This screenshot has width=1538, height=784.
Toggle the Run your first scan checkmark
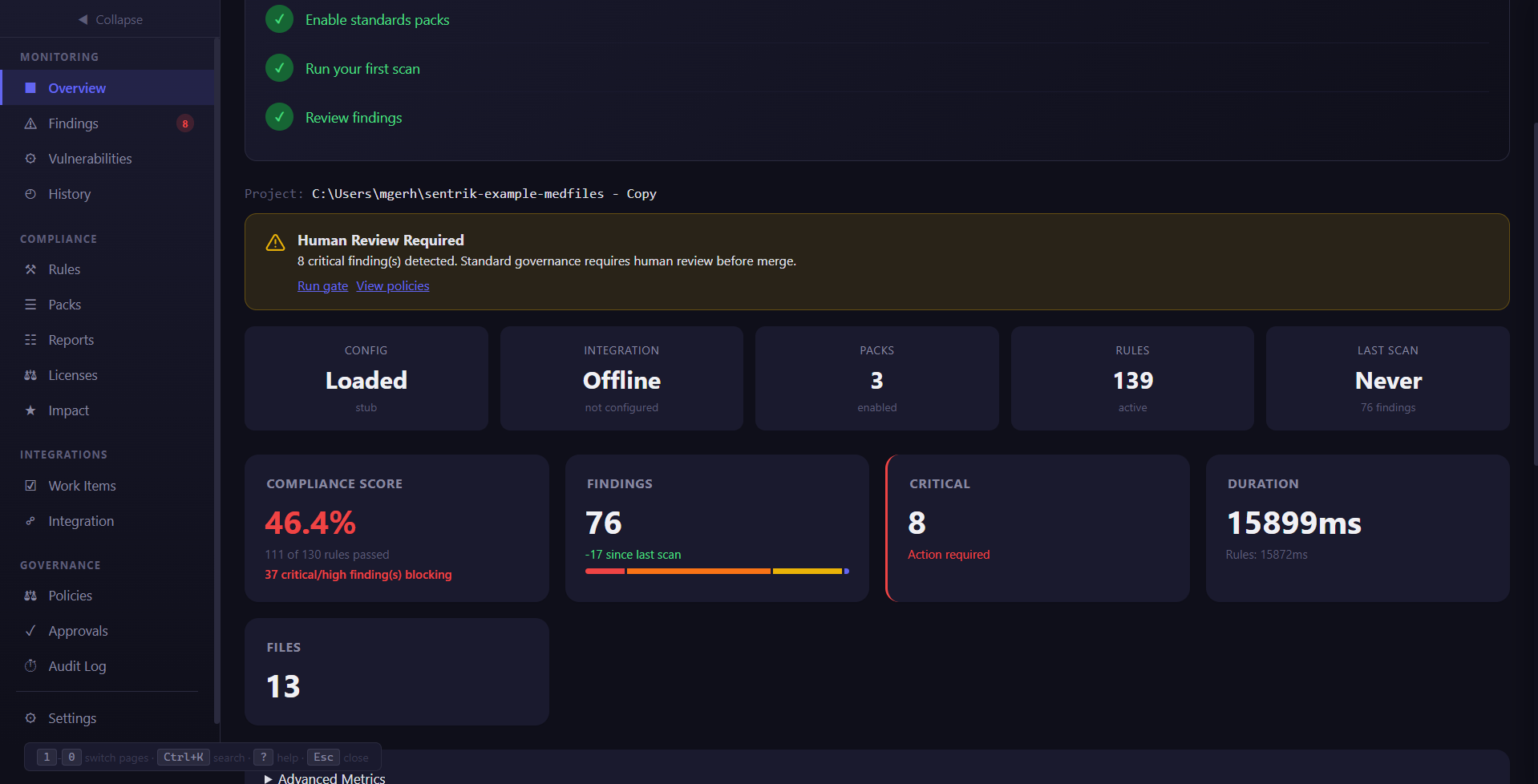tap(279, 67)
